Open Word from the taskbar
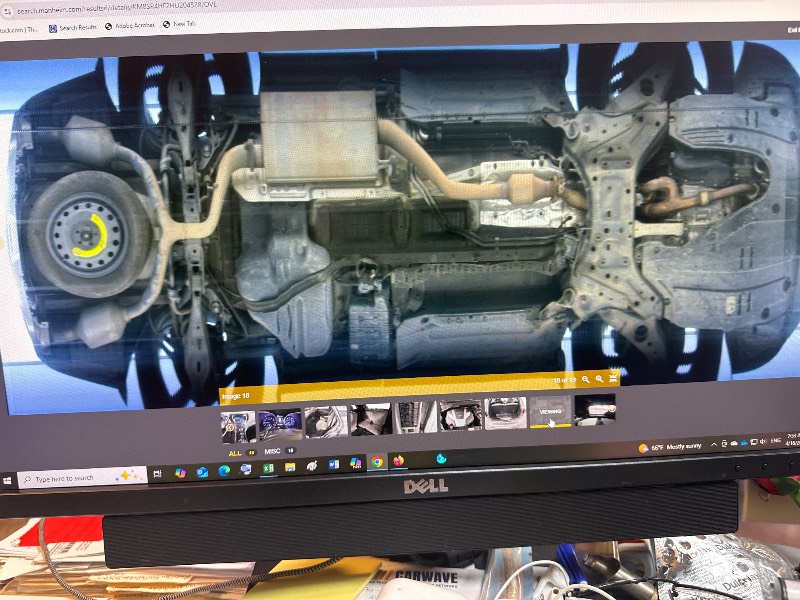Viewport: 800px width, 600px height. 334,464
